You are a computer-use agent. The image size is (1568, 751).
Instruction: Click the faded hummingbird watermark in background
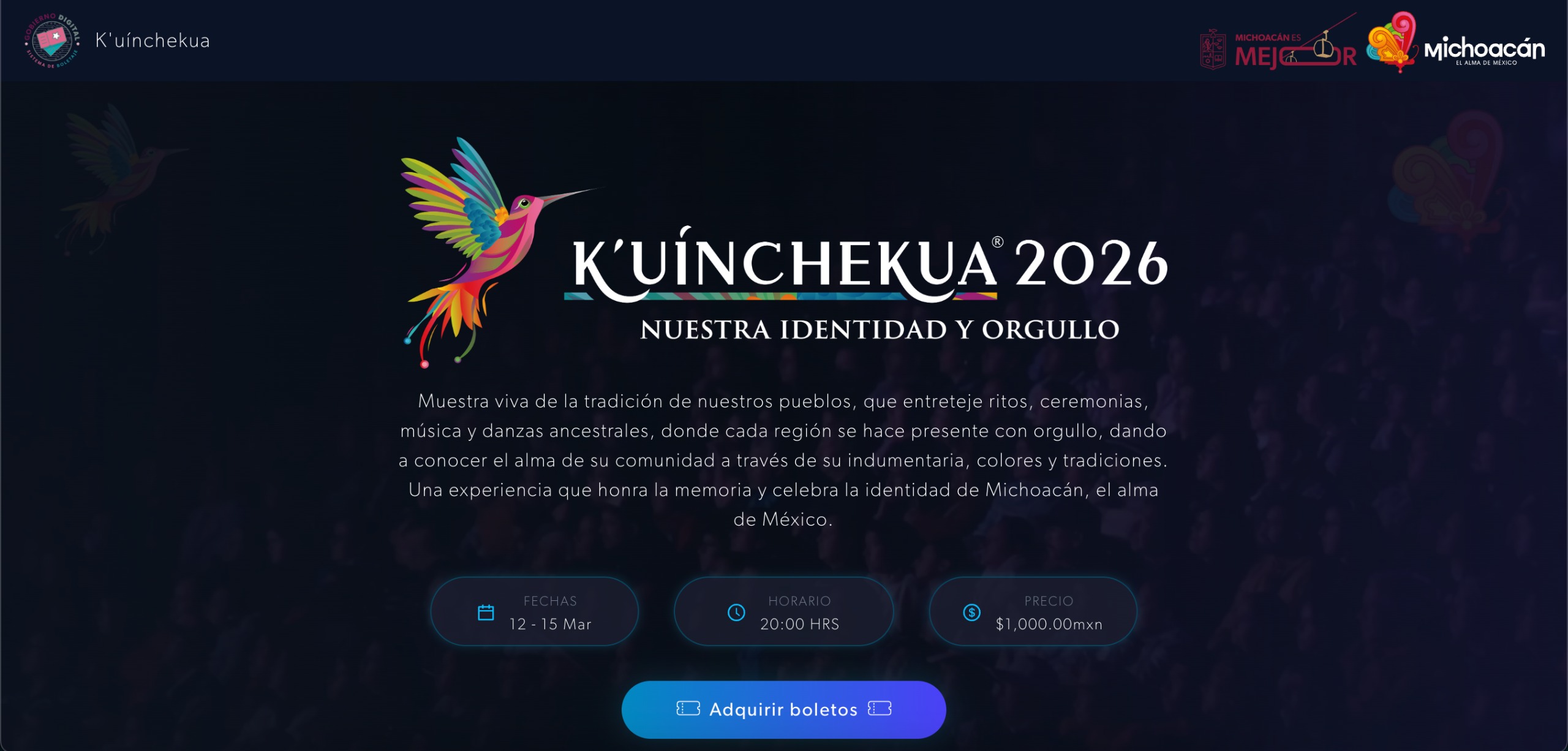click(x=119, y=178)
